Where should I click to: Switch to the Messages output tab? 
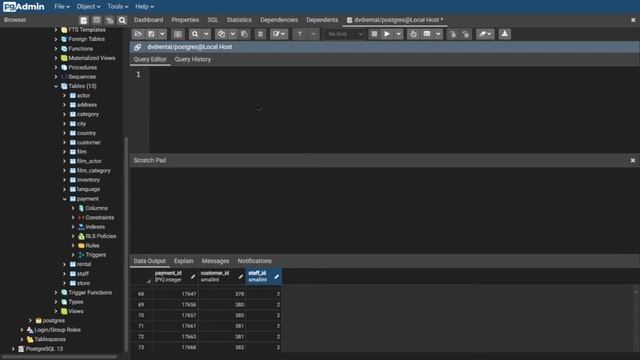tap(216, 261)
